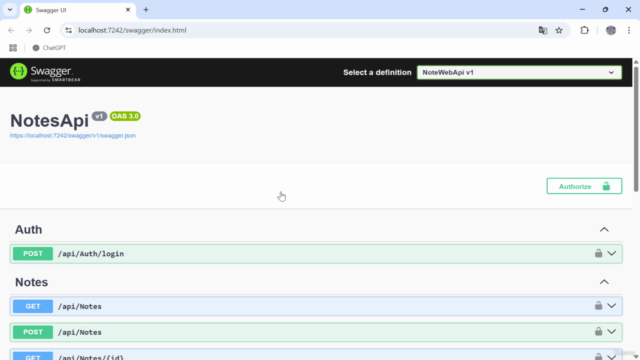640x360 pixels.
Task: Click the GET /api/Notes/{id} row
Action: click(x=316, y=355)
